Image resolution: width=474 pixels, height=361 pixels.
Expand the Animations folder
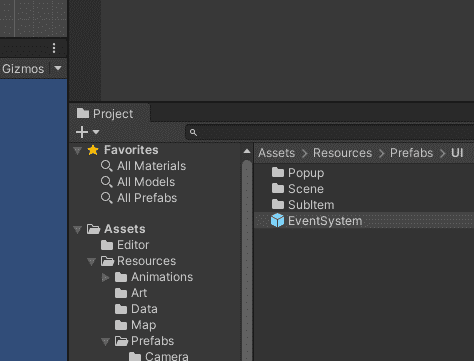[x=105, y=277]
